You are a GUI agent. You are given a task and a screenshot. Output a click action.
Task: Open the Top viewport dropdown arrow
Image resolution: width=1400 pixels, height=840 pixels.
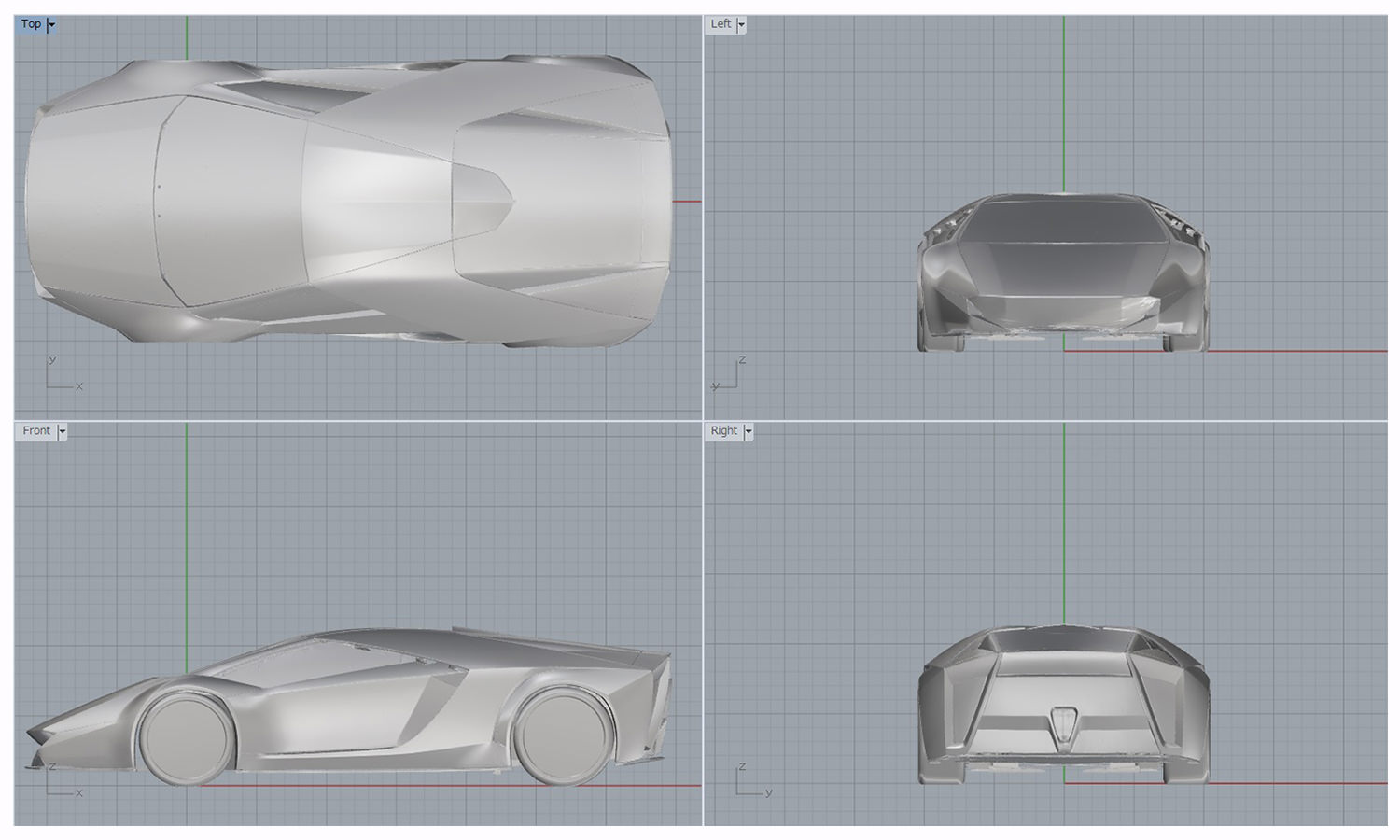[x=51, y=25]
